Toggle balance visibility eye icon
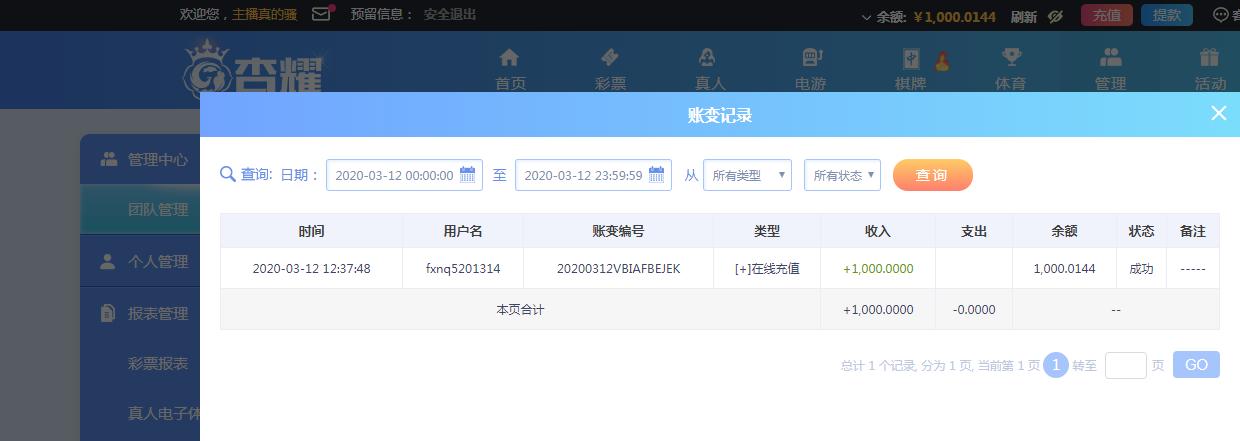 (1054, 16)
